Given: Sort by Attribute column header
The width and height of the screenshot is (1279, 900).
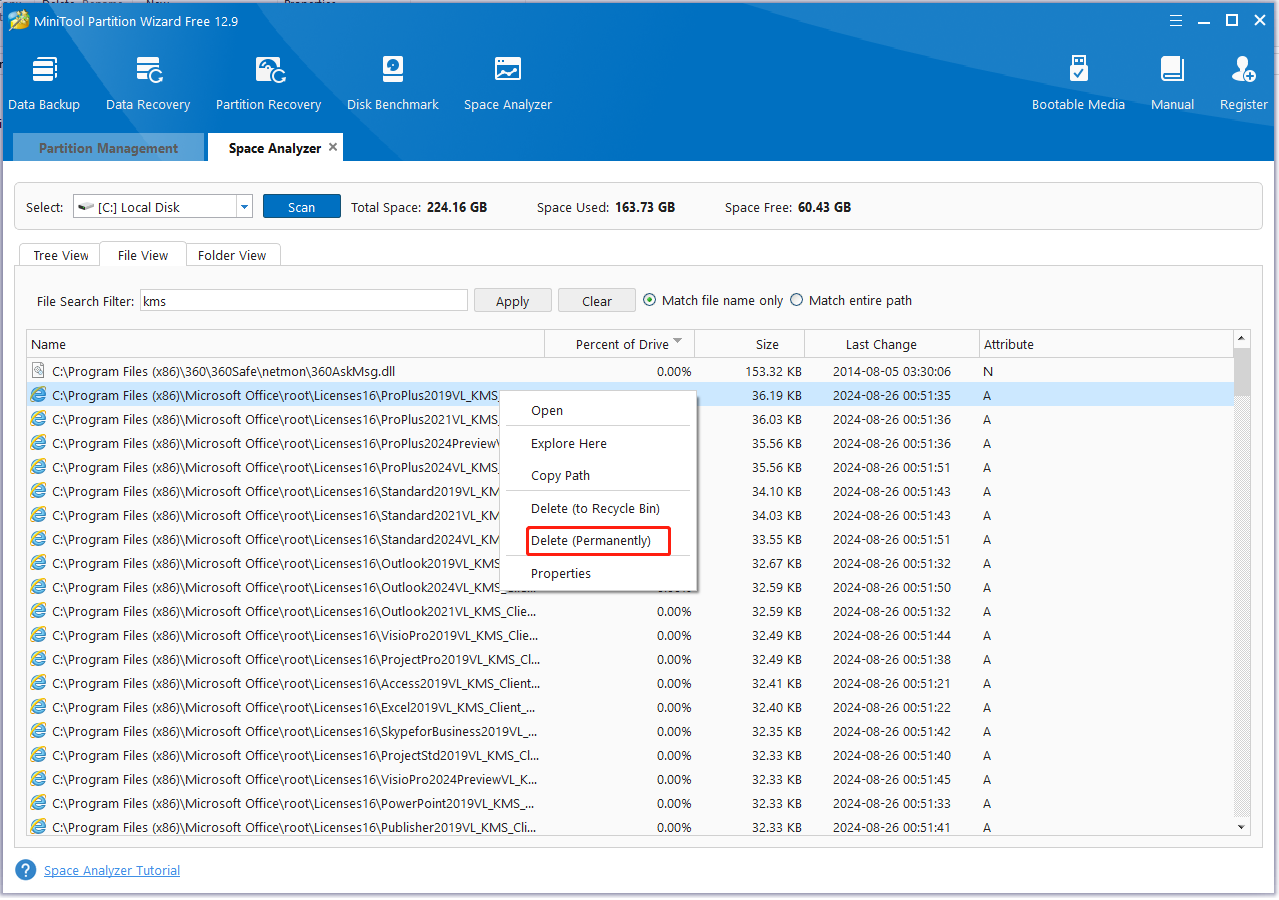Looking at the screenshot, I should tap(1106, 344).
